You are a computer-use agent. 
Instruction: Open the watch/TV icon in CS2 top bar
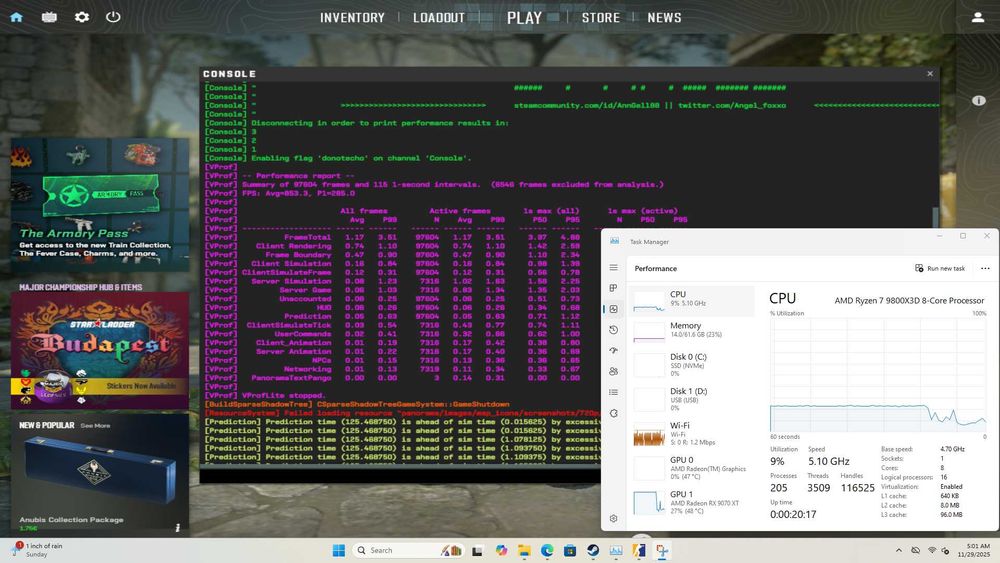(49, 17)
